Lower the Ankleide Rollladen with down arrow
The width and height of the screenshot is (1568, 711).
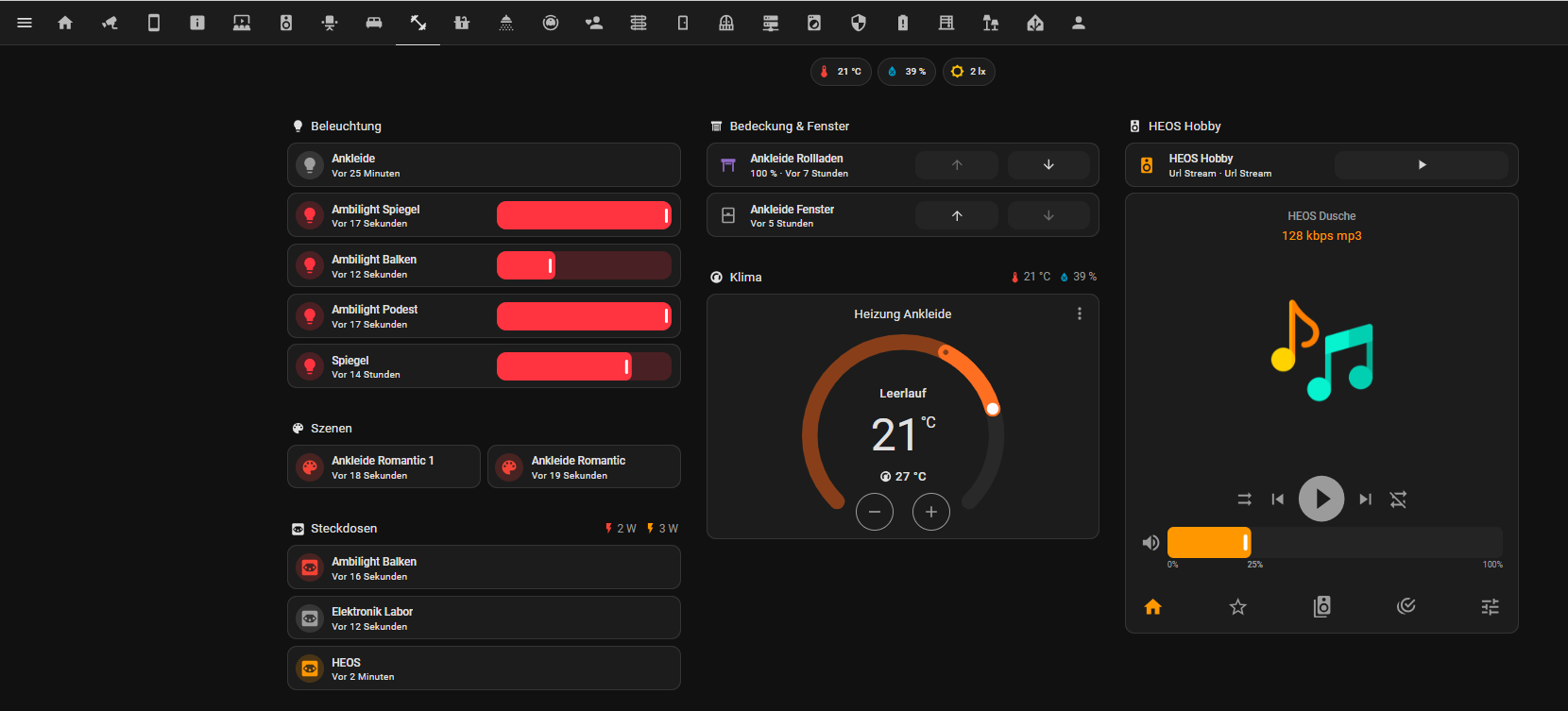pyautogui.click(x=1048, y=165)
